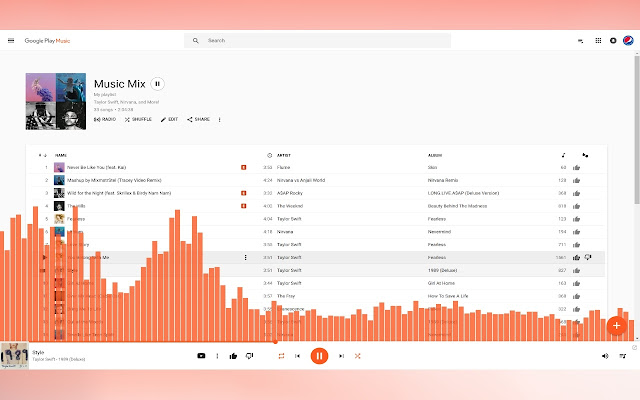640x400 pixels.
Task: Click explicit badge on Wild for the Night
Action: [244, 193]
